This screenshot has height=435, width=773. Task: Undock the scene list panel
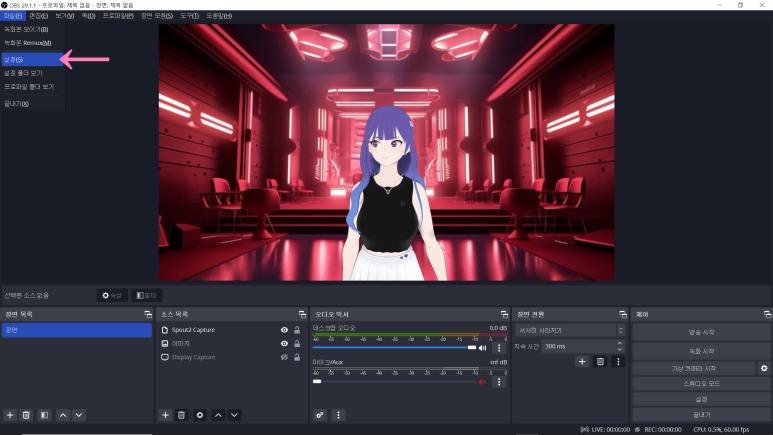tap(148, 314)
